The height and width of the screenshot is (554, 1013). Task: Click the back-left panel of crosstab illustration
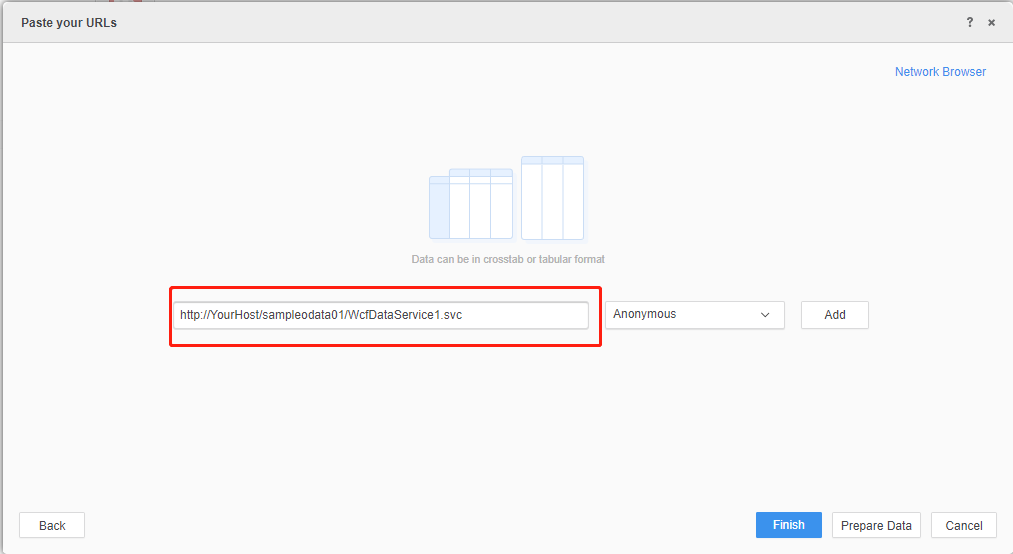438,208
